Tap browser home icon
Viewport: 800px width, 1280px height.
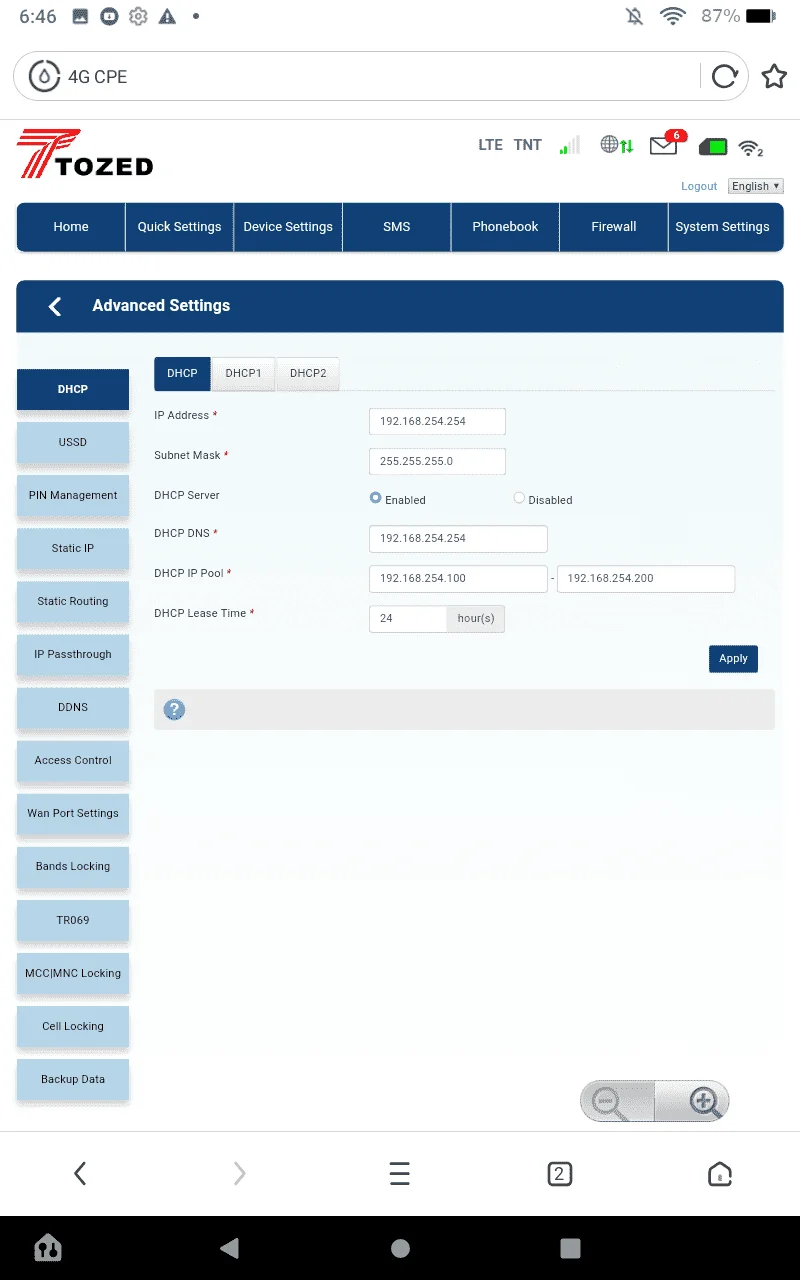click(x=720, y=1174)
